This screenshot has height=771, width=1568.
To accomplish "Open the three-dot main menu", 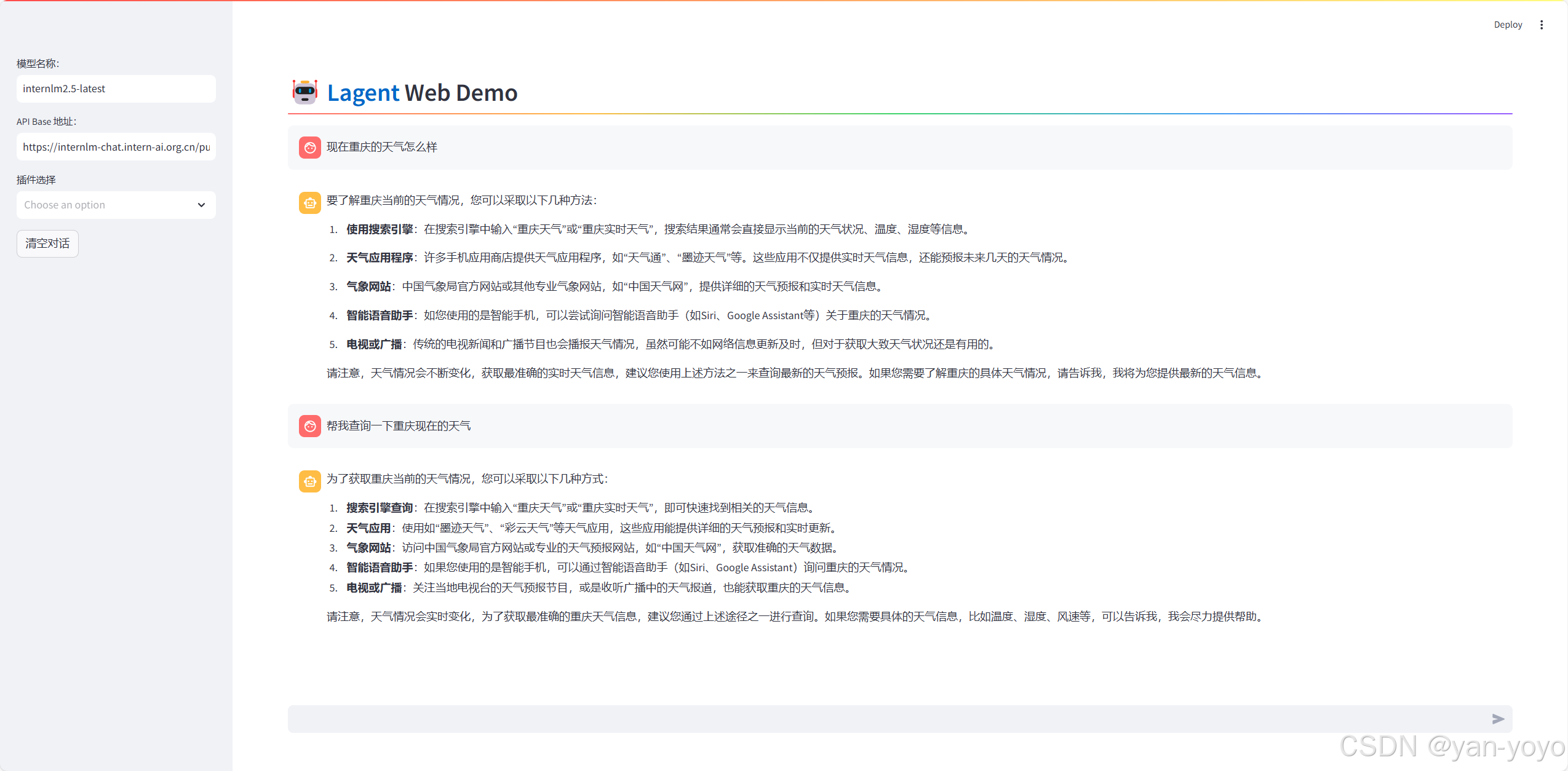I will (1541, 25).
